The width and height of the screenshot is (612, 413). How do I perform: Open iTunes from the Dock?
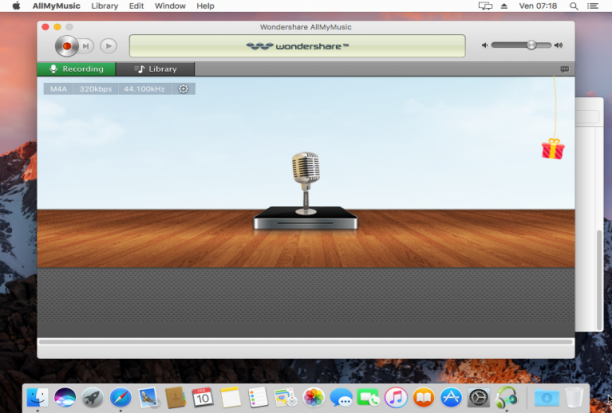coord(396,398)
